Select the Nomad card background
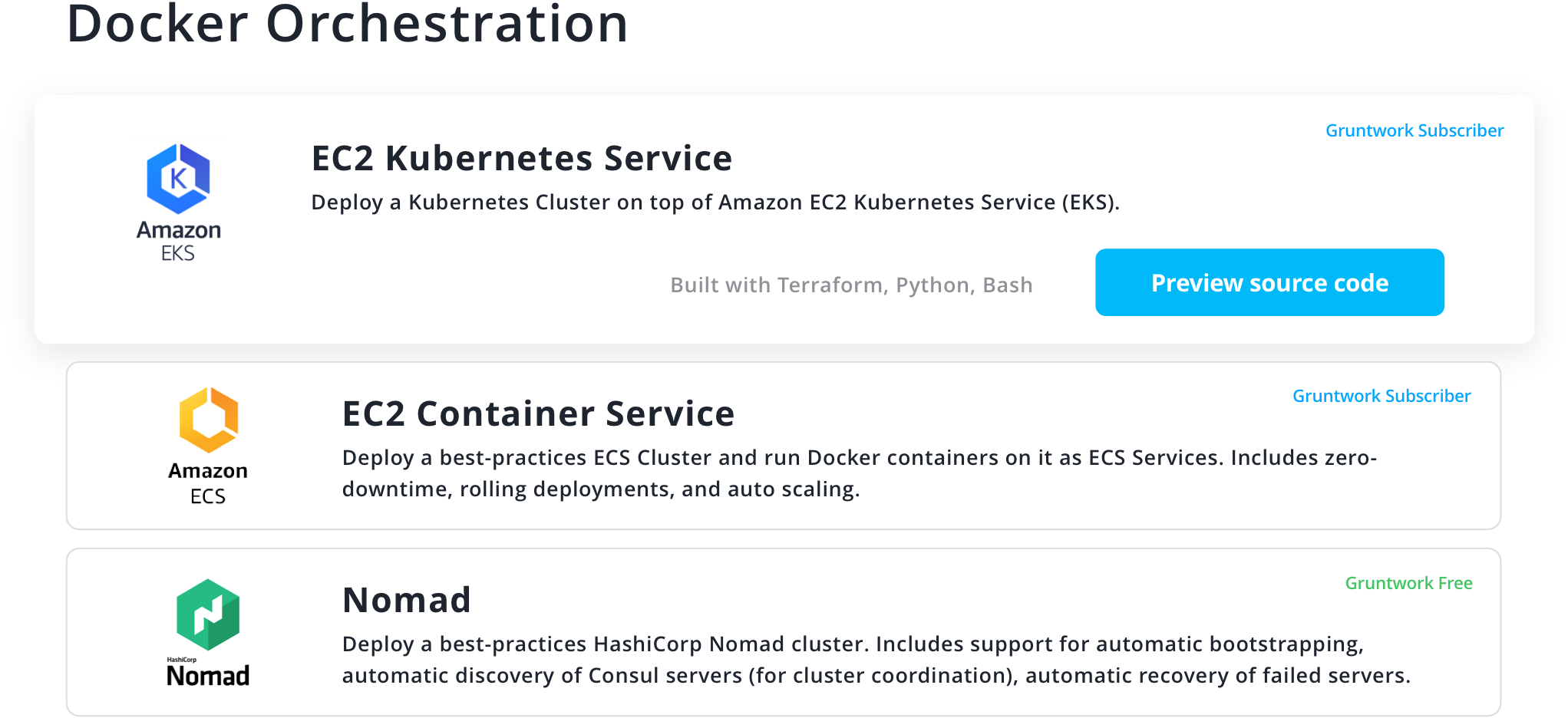Screen dimensions: 1568x718 pyautogui.click(x=784, y=632)
